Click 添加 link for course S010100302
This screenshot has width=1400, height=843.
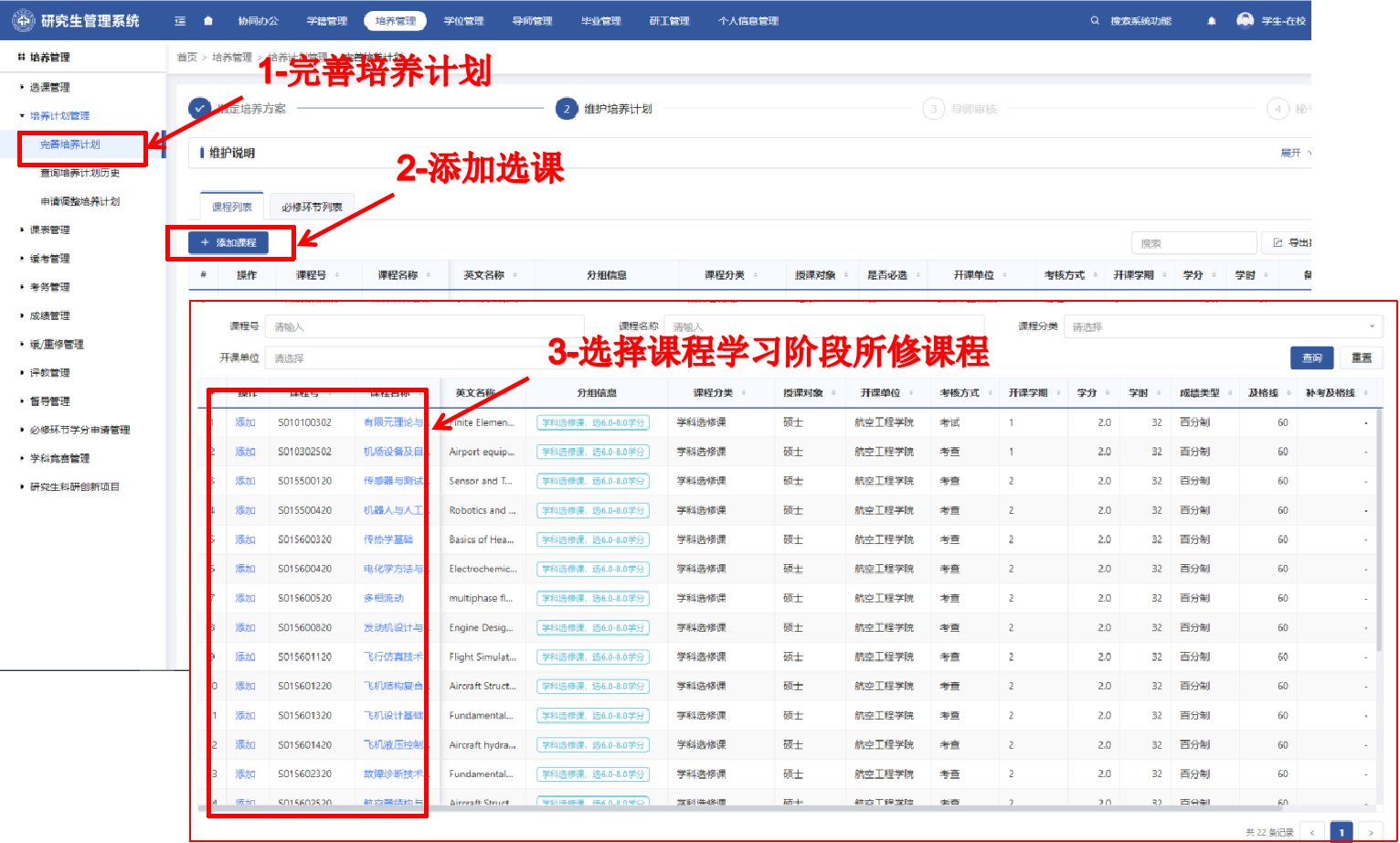tap(245, 422)
